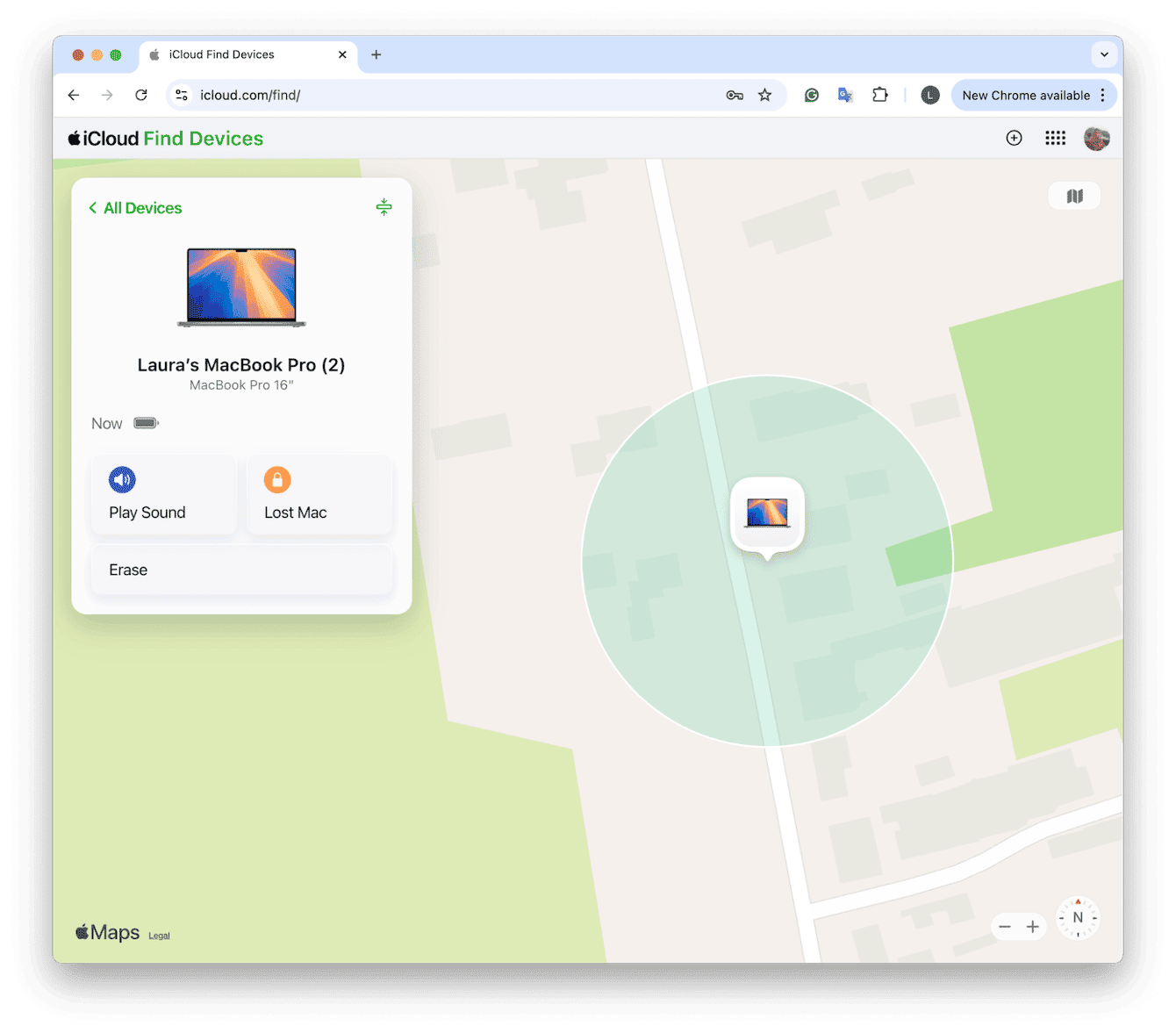The image size is (1176, 1033).
Task: Click the MacBook location pin on the map
Action: point(767,513)
